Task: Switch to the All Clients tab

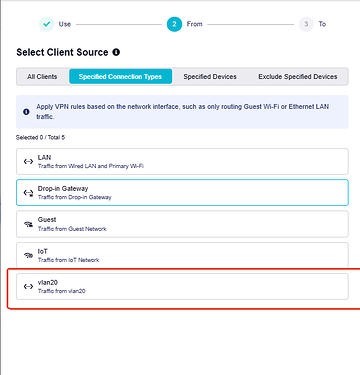Action: click(42, 77)
